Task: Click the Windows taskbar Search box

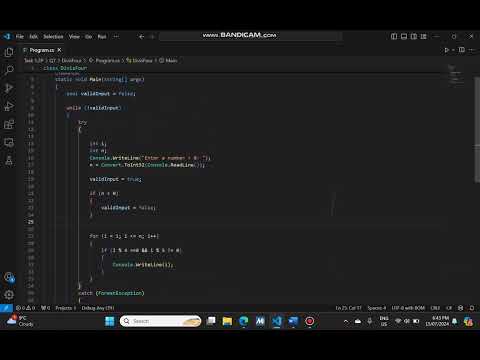Action: [x=160, y=321]
